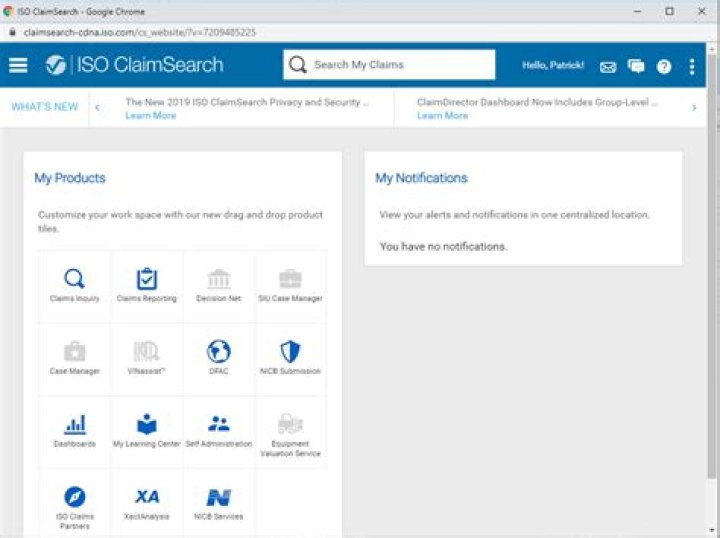The width and height of the screenshot is (720, 538).
Task: Open the My Learning Center tile
Action: point(146,432)
